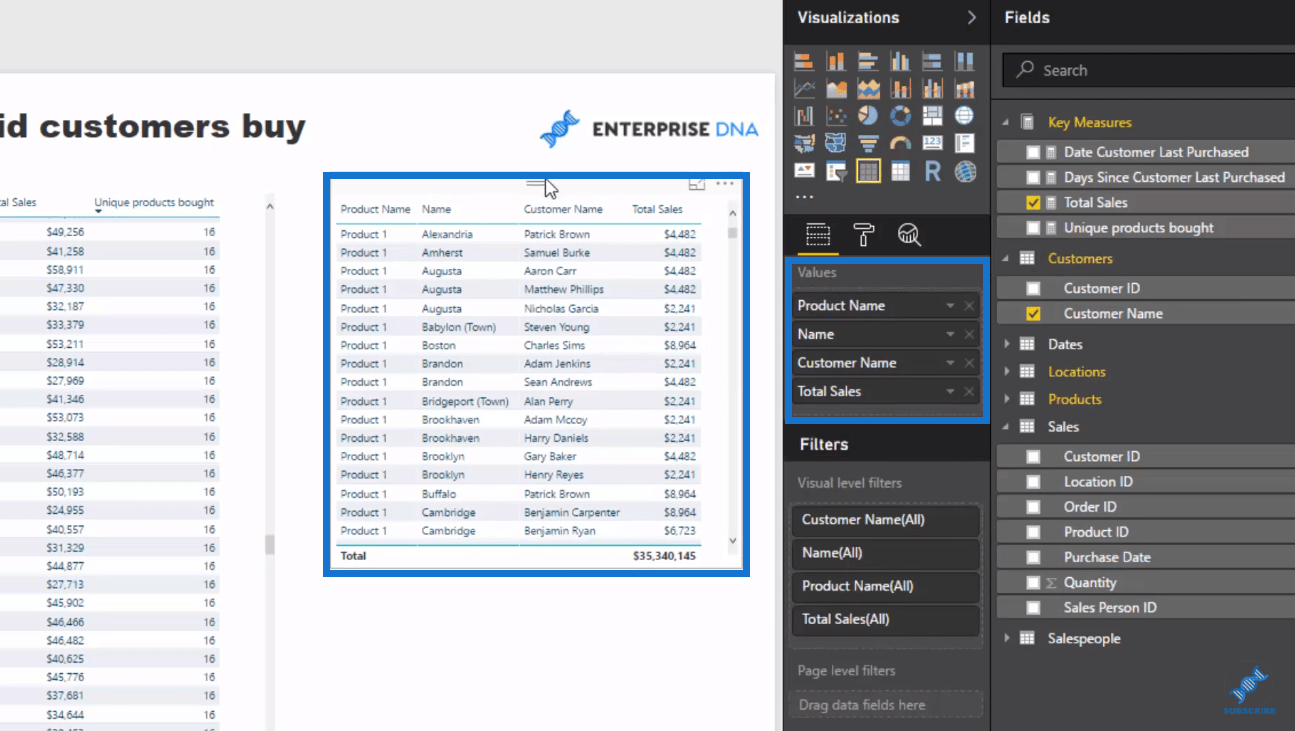Select the stacked bar chart visualization
This screenshot has height=731, width=1295.
click(804, 62)
